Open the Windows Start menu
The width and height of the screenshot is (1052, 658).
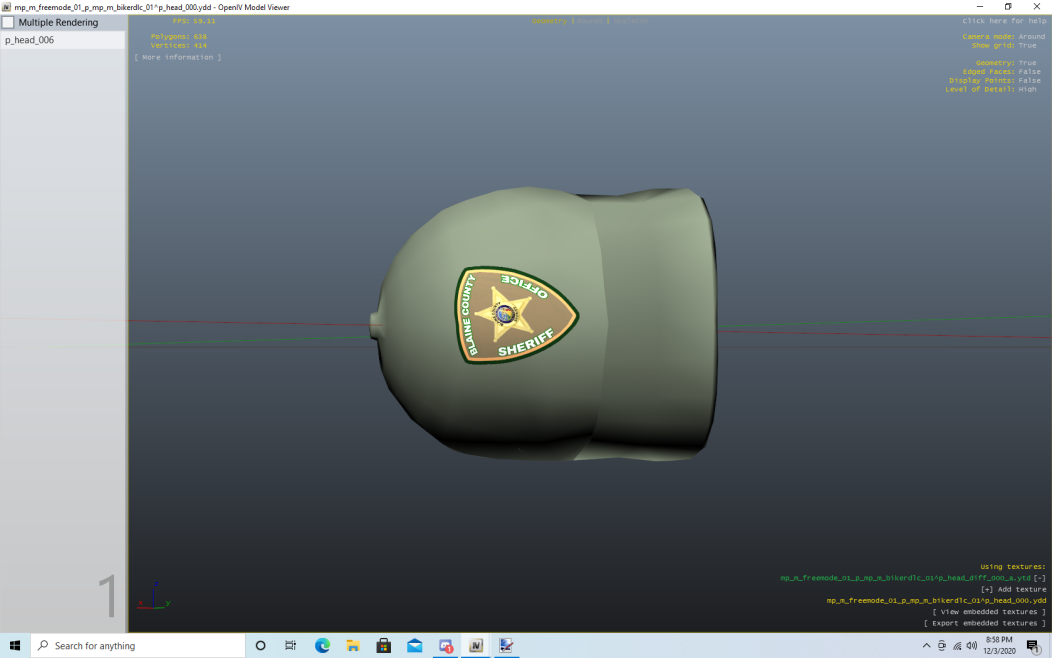click(x=15, y=646)
